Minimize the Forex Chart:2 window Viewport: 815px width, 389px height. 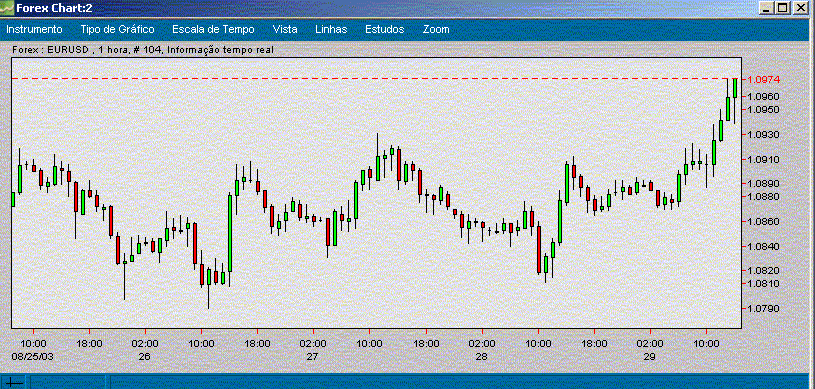(x=766, y=8)
